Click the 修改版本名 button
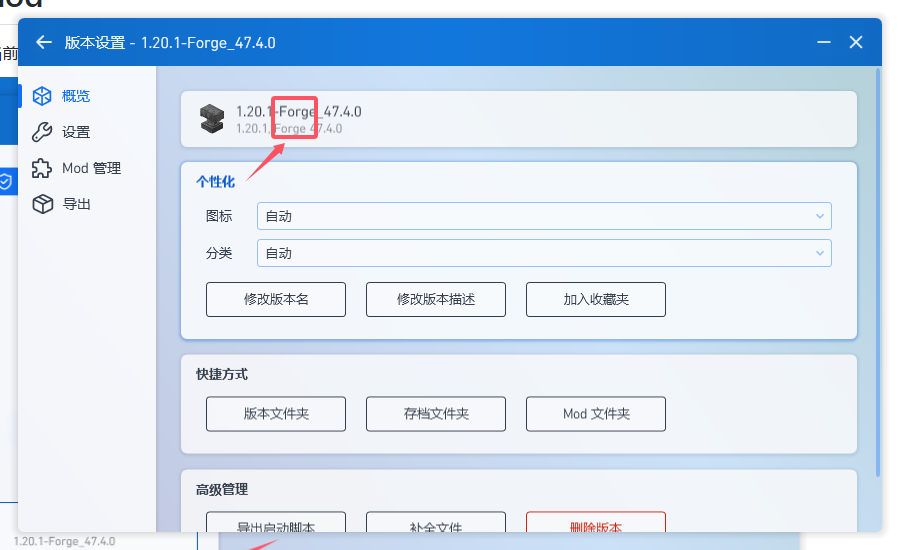 tap(276, 299)
